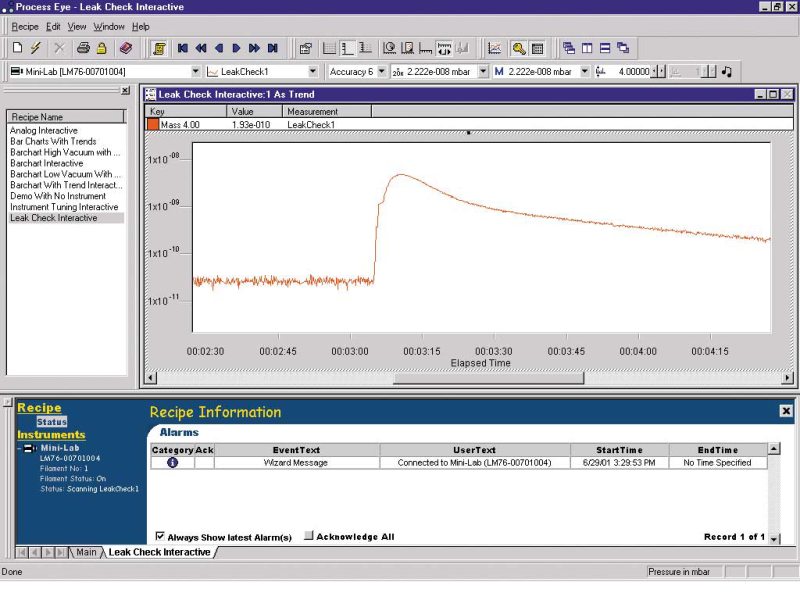Click the Tile Windows Vertically icon
Viewport: 800px width, 600px height.
point(586,47)
